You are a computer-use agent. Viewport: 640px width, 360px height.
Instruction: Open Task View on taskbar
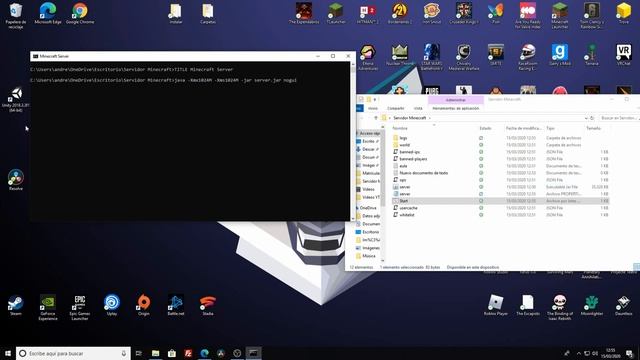pyautogui.click(x=139, y=353)
